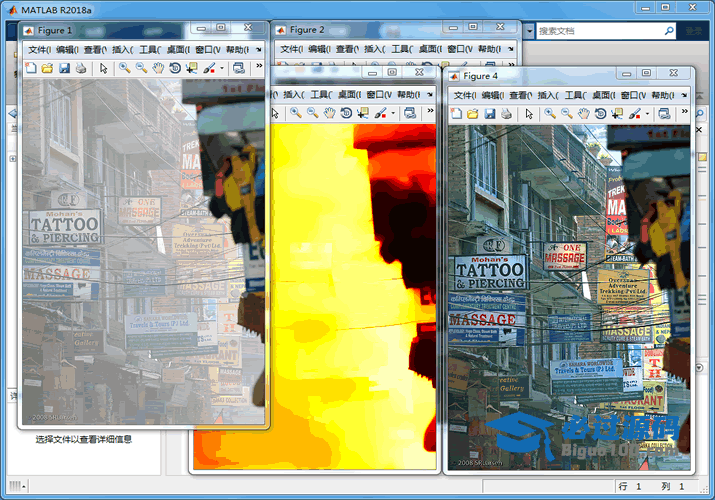
Task: Select Zoom In tool in middle heatmap figure toolbar
Action: (x=296, y=113)
